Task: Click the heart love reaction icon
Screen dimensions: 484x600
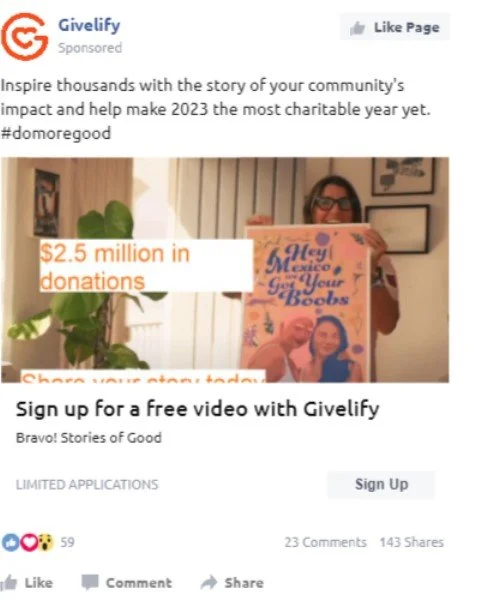Action: 29,543
